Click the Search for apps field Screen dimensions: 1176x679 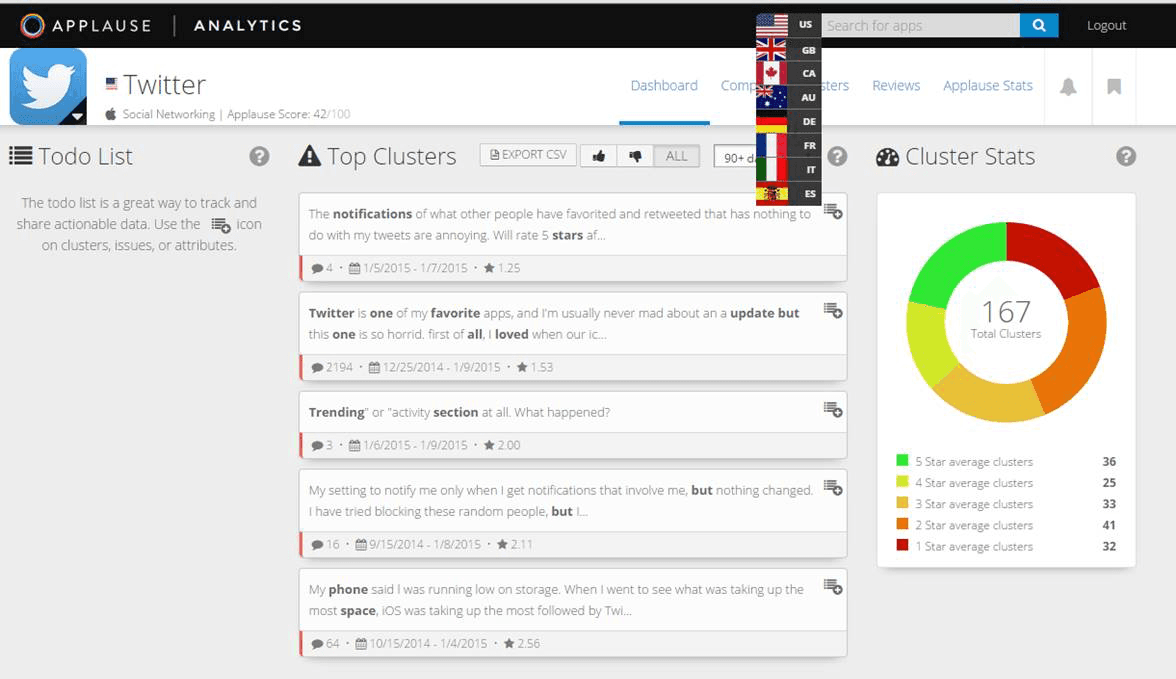[x=920, y=26]
